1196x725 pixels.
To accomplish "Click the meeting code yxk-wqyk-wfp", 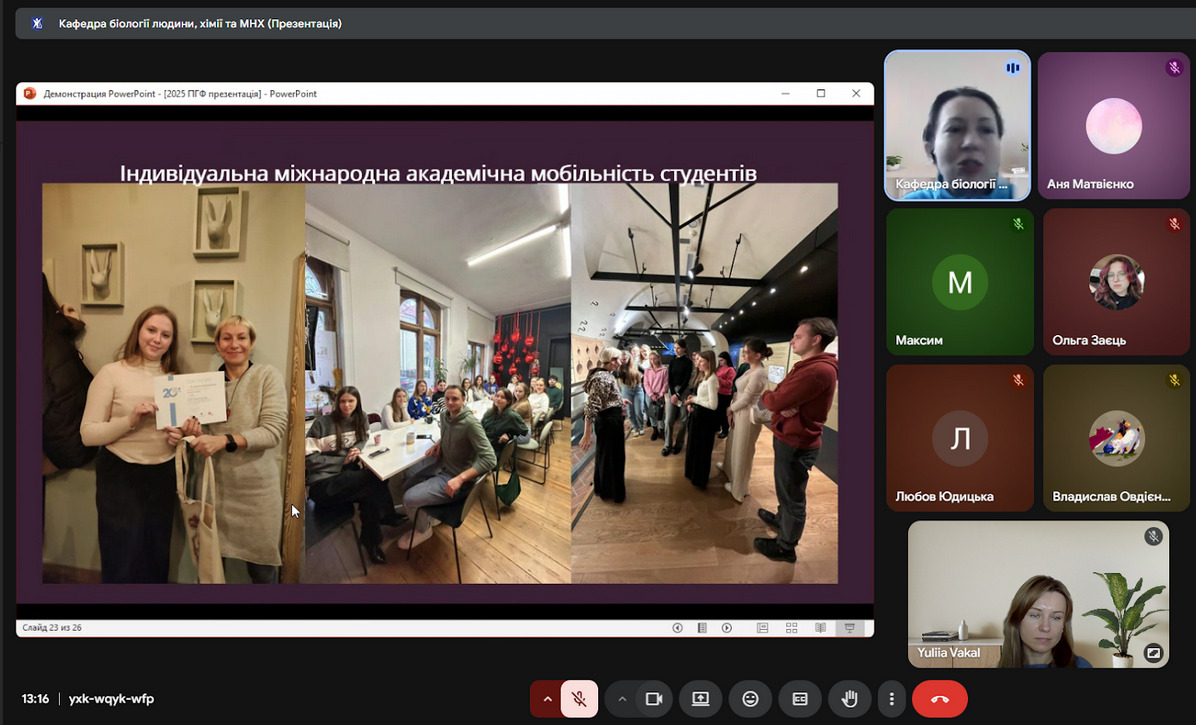I will coord(111,699).
